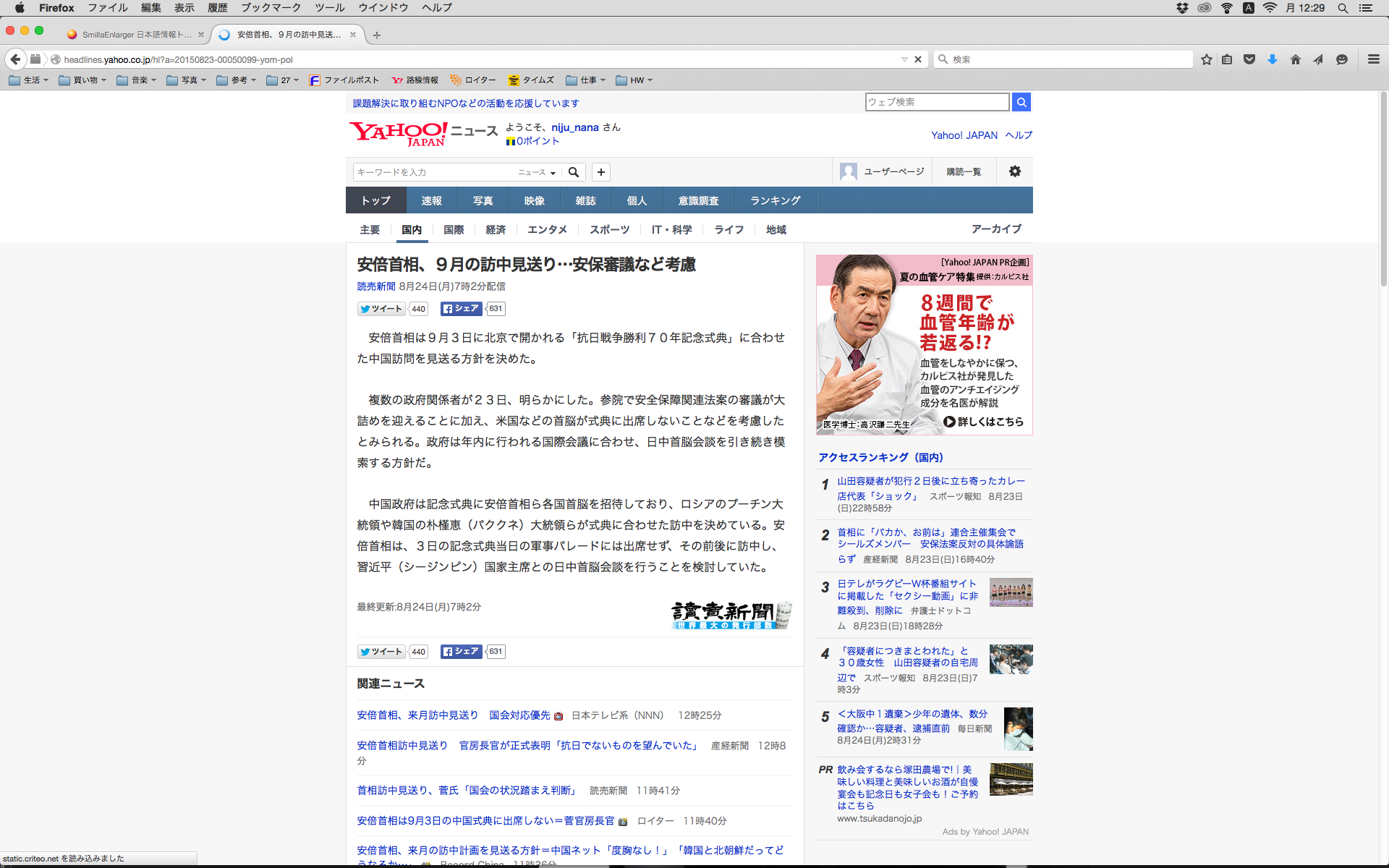Open the 読売新聞 source link

tap(376, 286)
